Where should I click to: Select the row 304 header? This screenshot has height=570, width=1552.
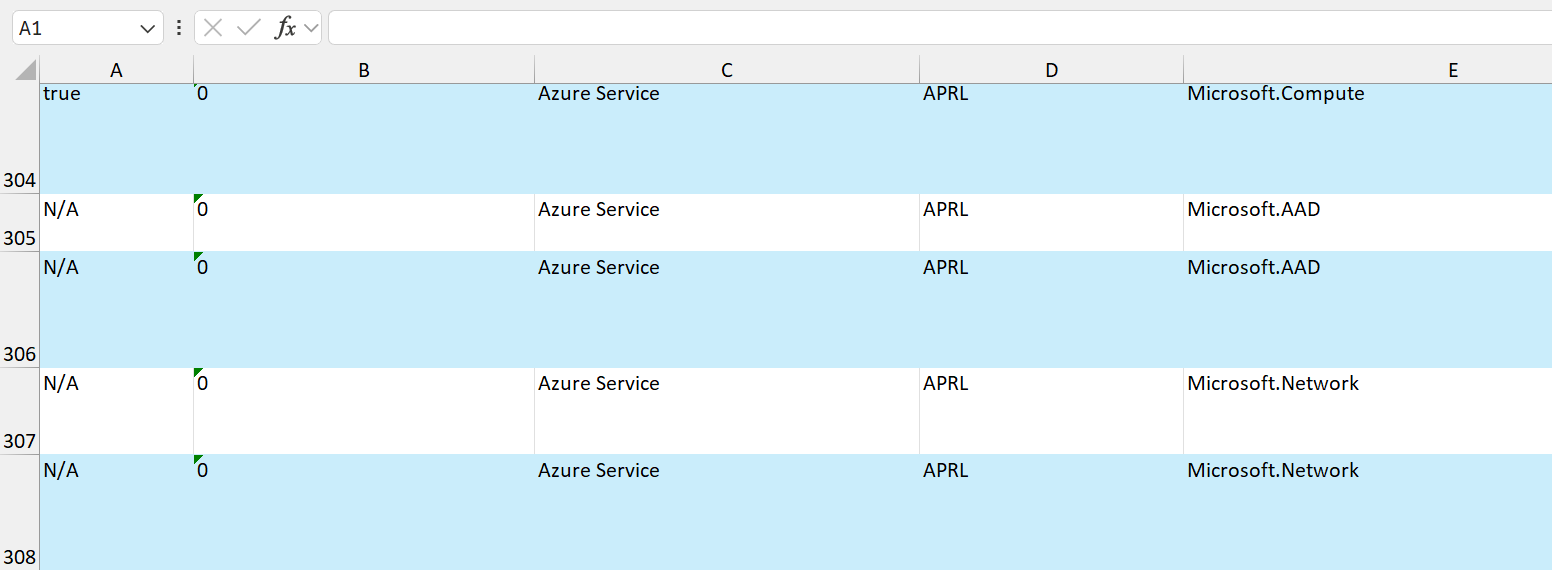point(19,139)
